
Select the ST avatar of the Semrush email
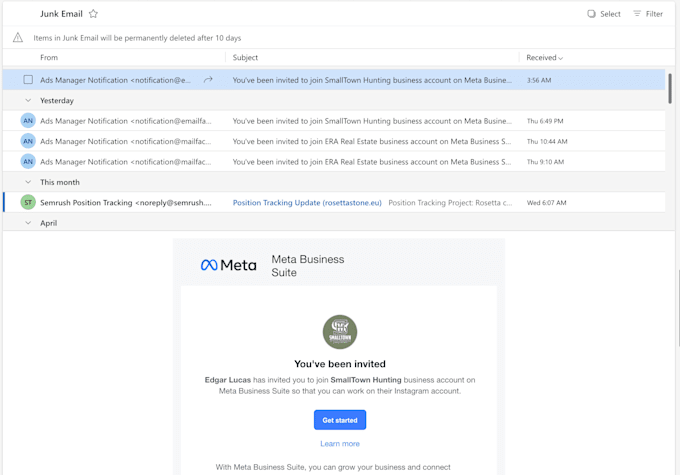click(28, 202)
